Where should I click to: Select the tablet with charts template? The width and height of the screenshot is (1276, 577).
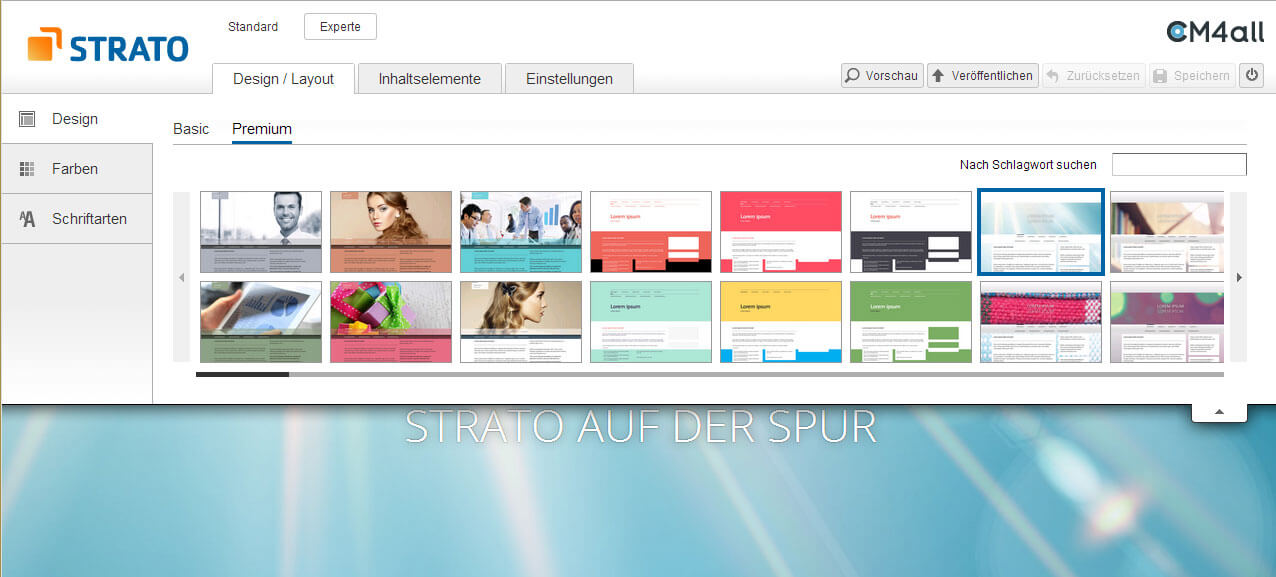[261, 322]
